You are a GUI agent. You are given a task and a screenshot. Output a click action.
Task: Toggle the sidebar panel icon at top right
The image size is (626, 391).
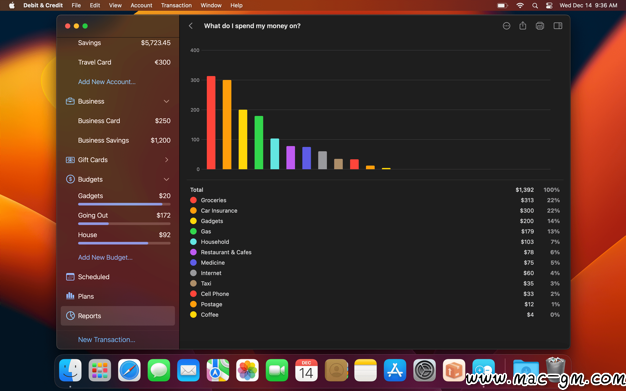point(558,26)
